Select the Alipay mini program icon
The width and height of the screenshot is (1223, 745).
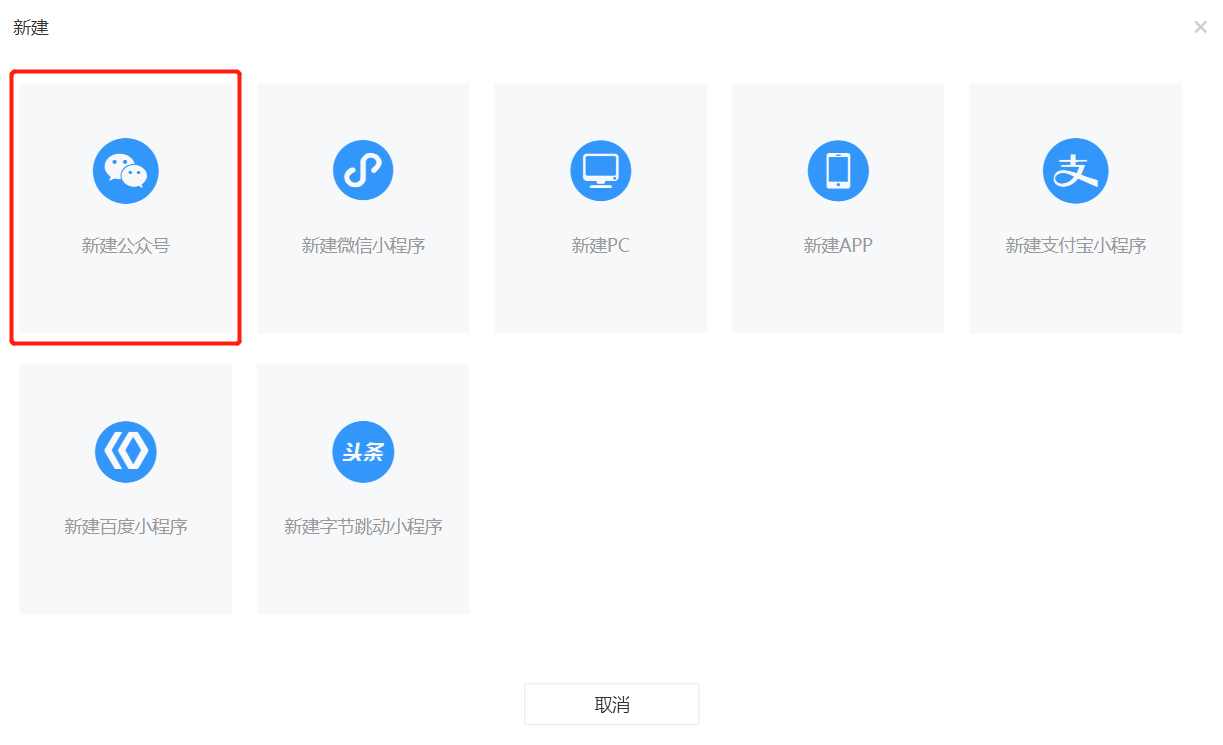click(1076, 171)
